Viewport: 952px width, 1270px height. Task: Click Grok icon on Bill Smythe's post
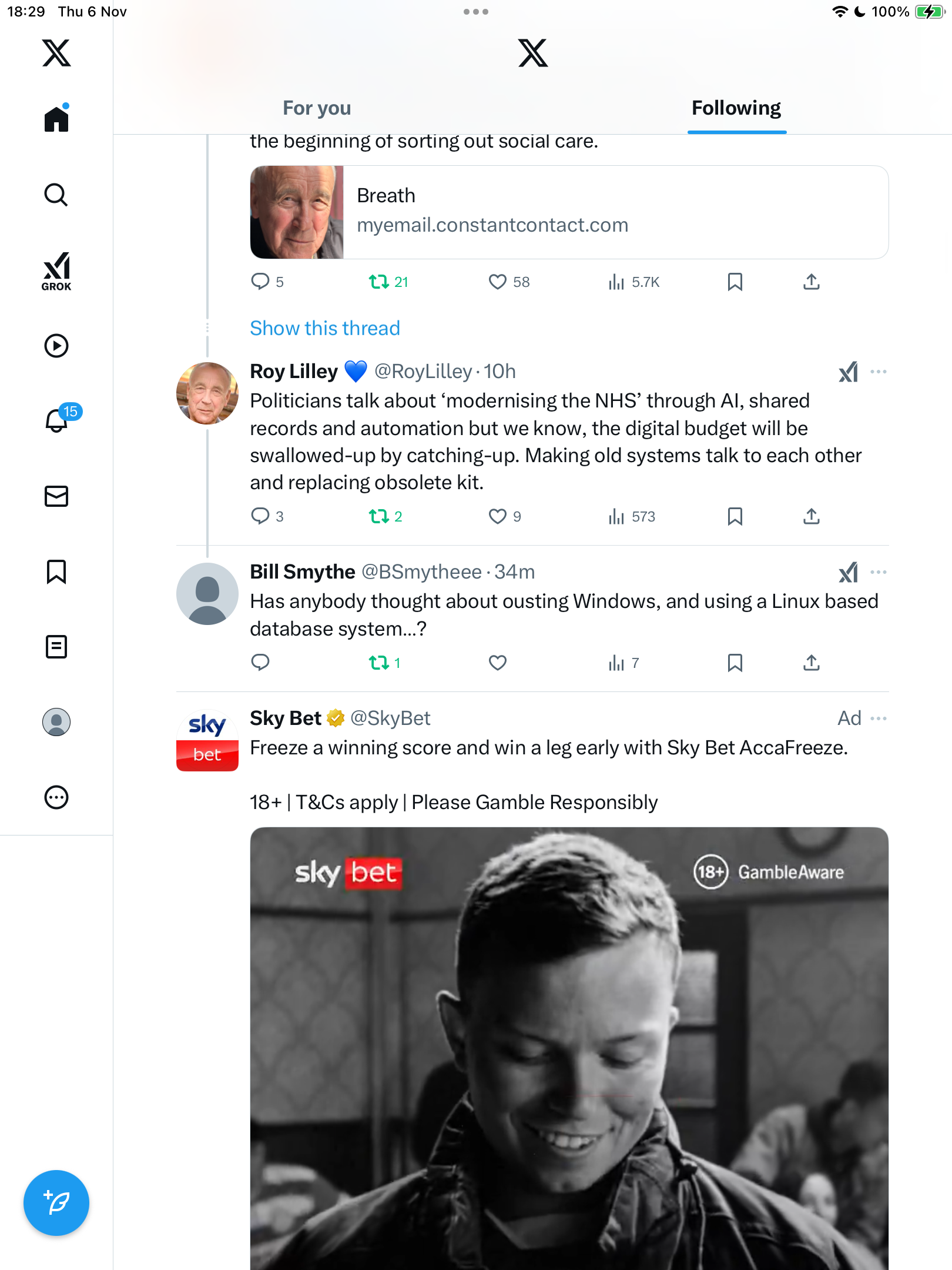[848, 572]
